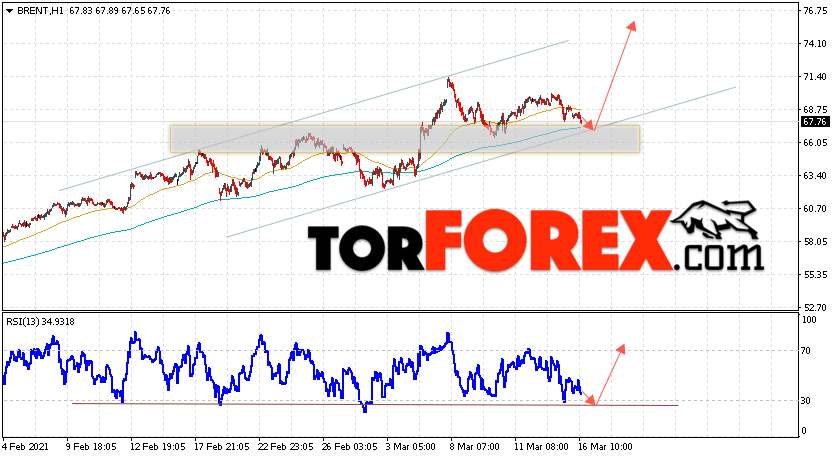Select the 17 Feb 21:05 time label
Viewport: 838px width, 458px height.
coord(222,447)
